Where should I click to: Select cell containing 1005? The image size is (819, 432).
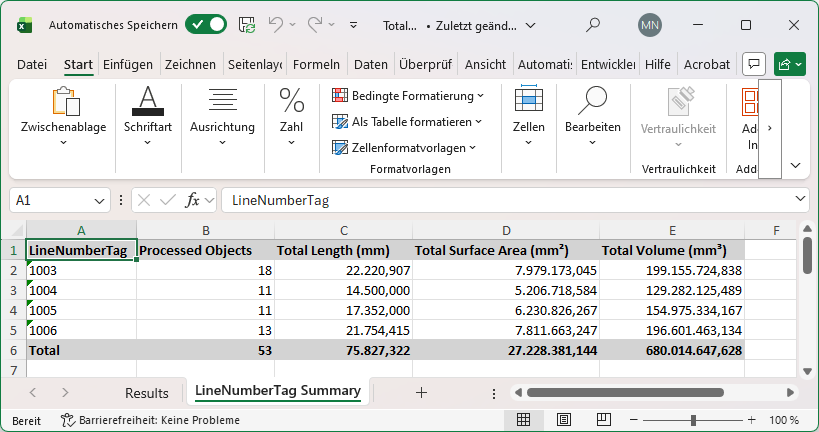click(x=81, y=310)
